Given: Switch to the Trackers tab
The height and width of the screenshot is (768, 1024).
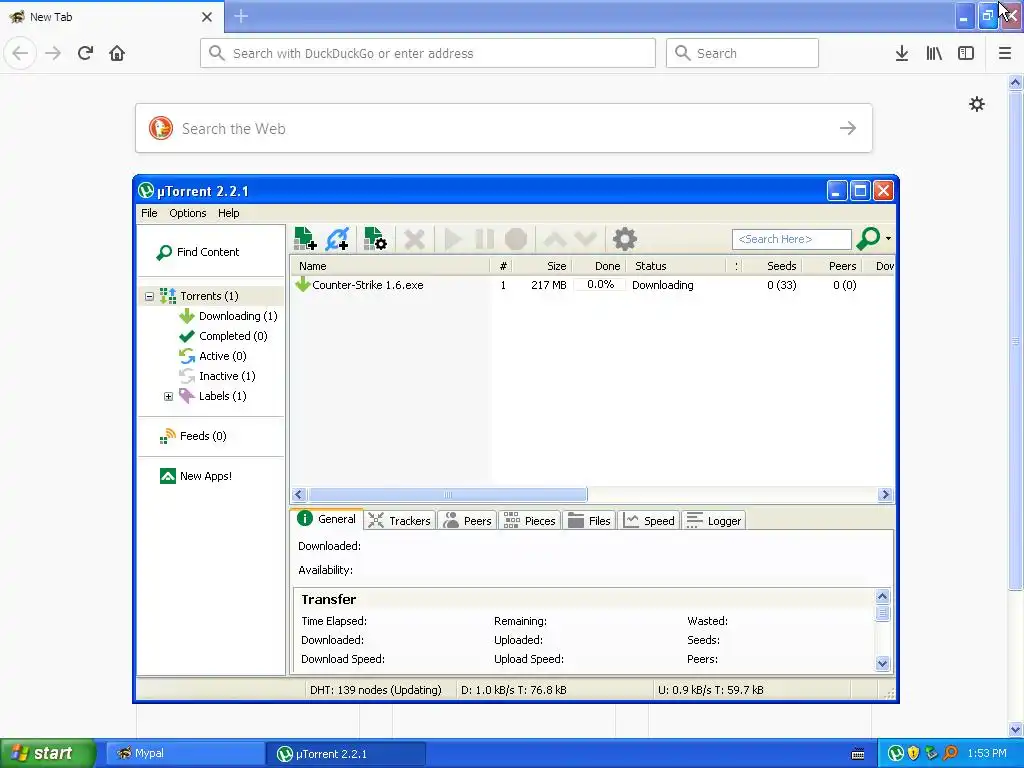Looking at the screenshot, I should [400, 520].
